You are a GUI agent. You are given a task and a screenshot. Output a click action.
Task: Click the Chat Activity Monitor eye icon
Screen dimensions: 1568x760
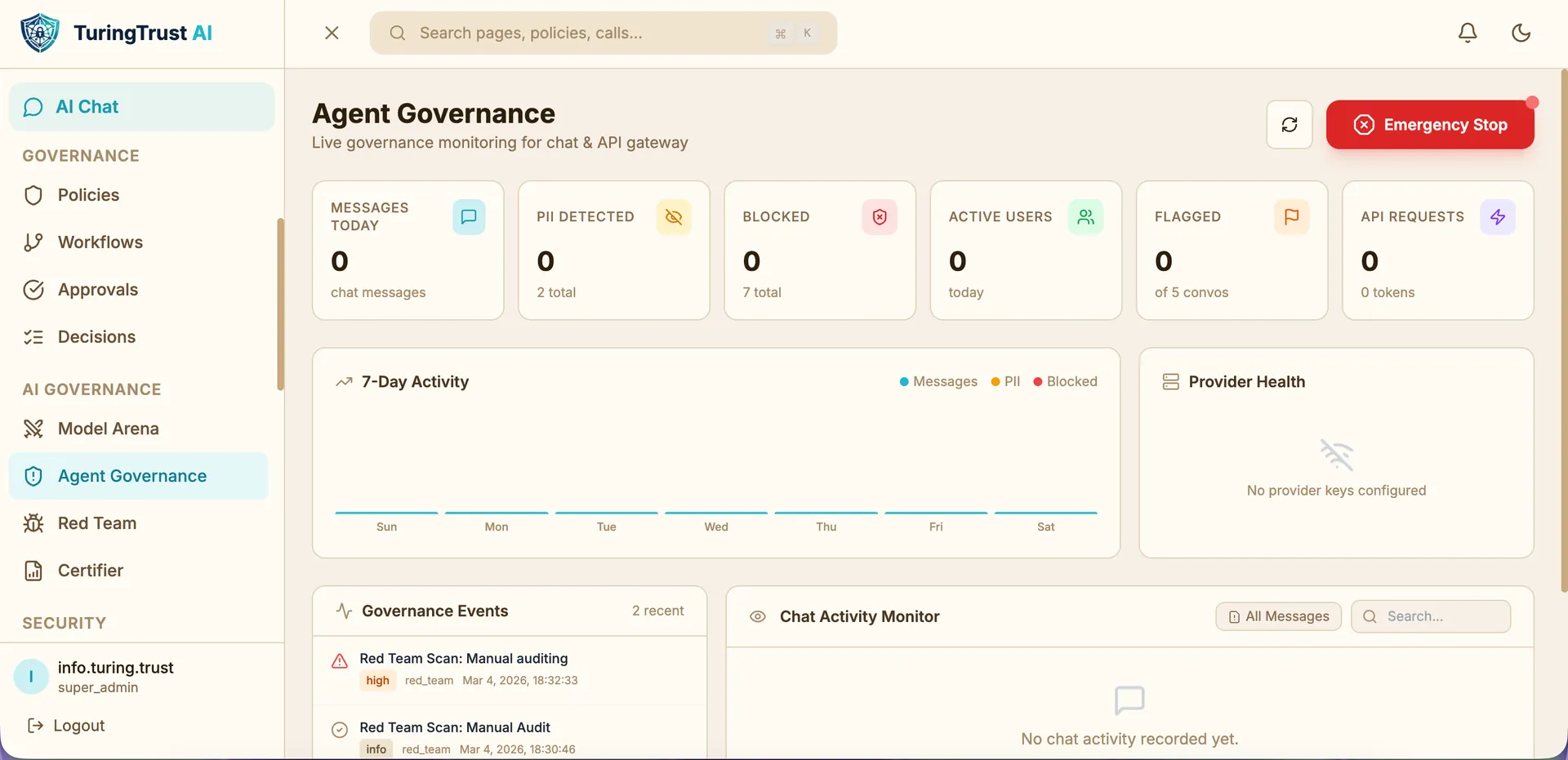point(758,617)
